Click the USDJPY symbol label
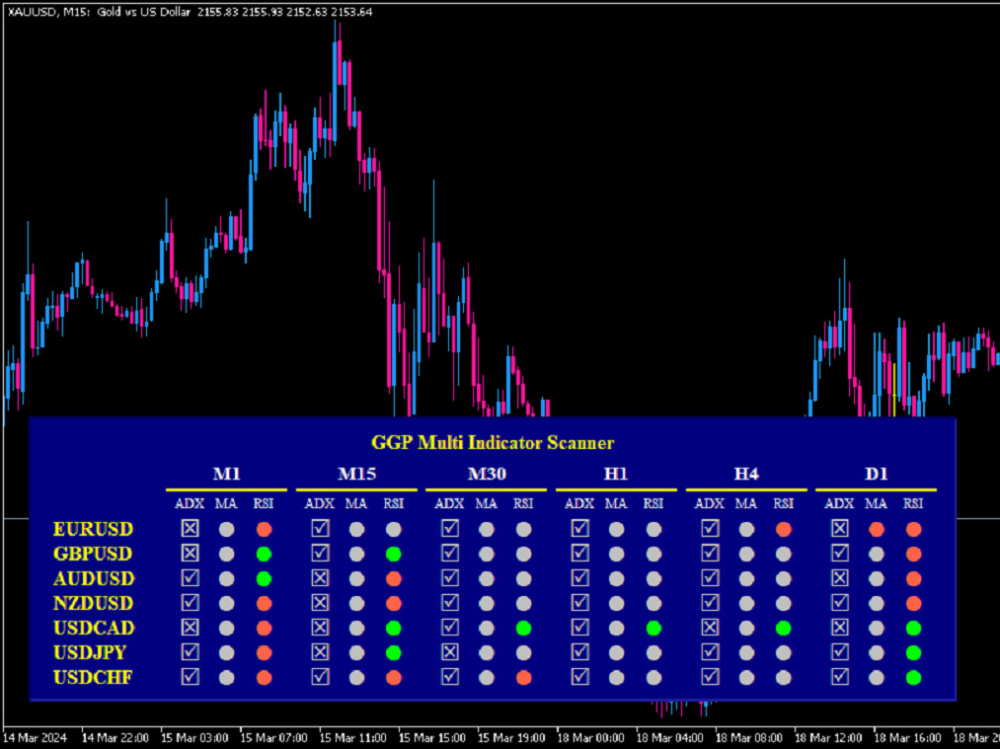The image size is (1000, 749). [90, 653]
